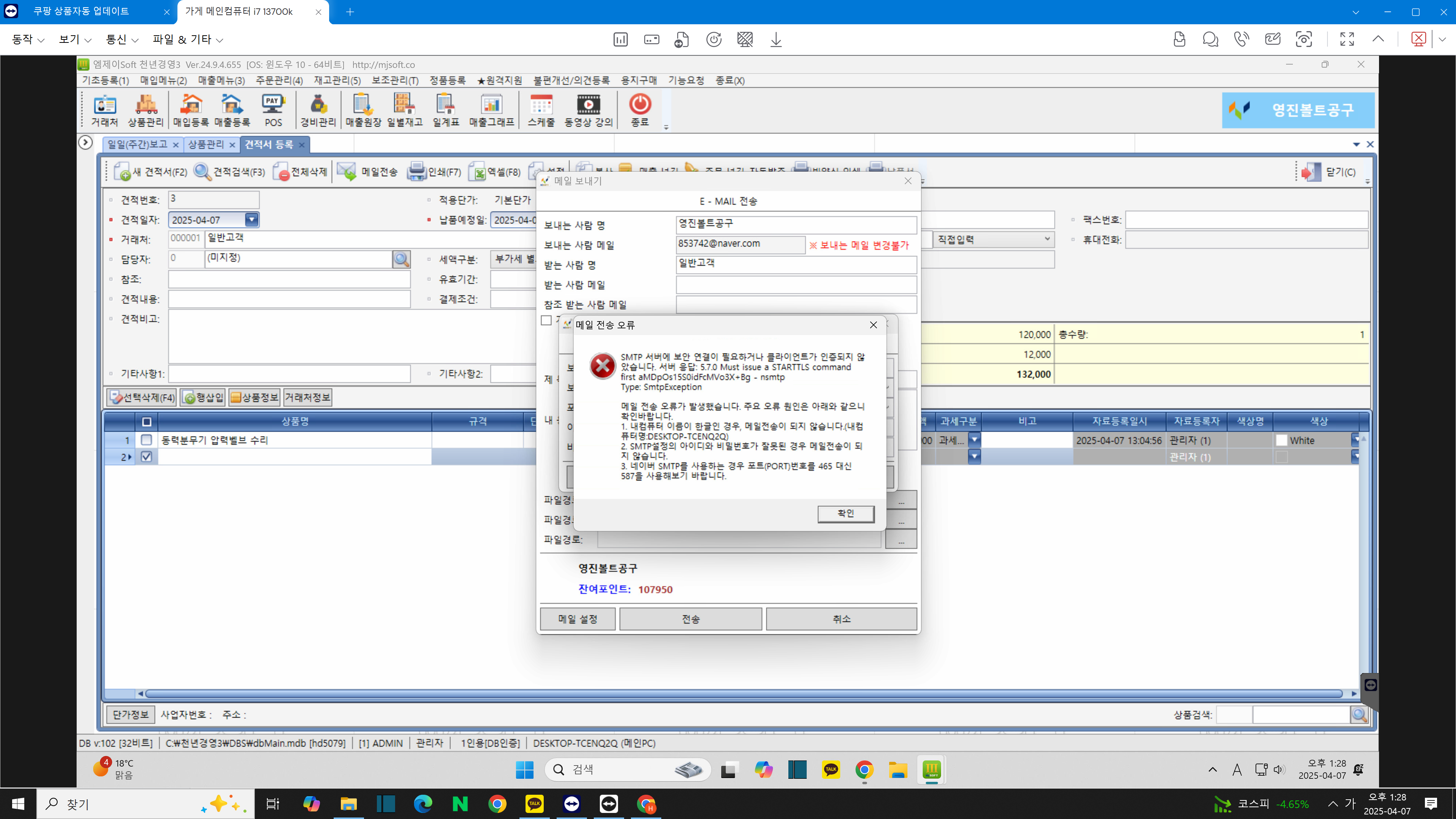
Task: Click the 전송 button in mail dialog
Action: (691, 619)
